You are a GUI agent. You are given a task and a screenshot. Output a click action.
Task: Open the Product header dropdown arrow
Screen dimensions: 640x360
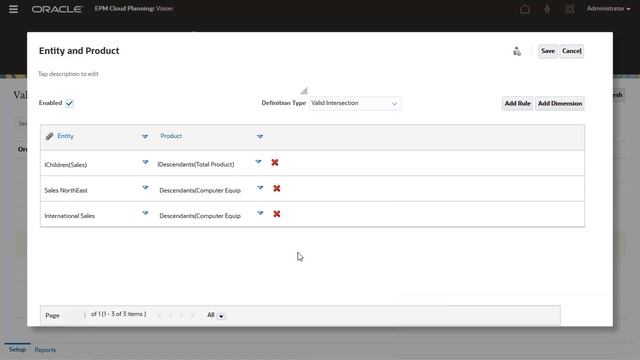(260, 136)
